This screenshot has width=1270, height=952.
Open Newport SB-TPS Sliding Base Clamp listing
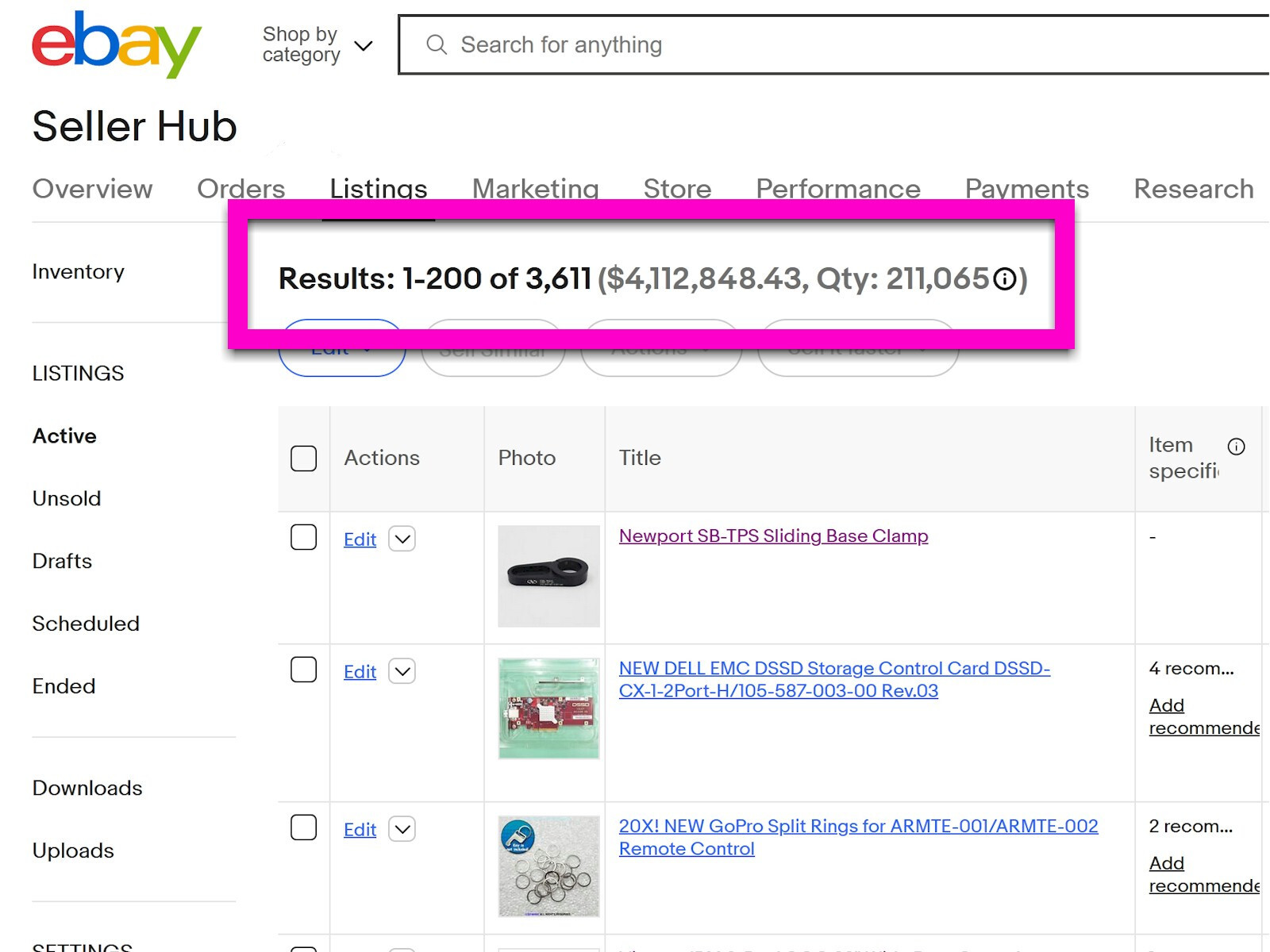(x=773, y=536)
